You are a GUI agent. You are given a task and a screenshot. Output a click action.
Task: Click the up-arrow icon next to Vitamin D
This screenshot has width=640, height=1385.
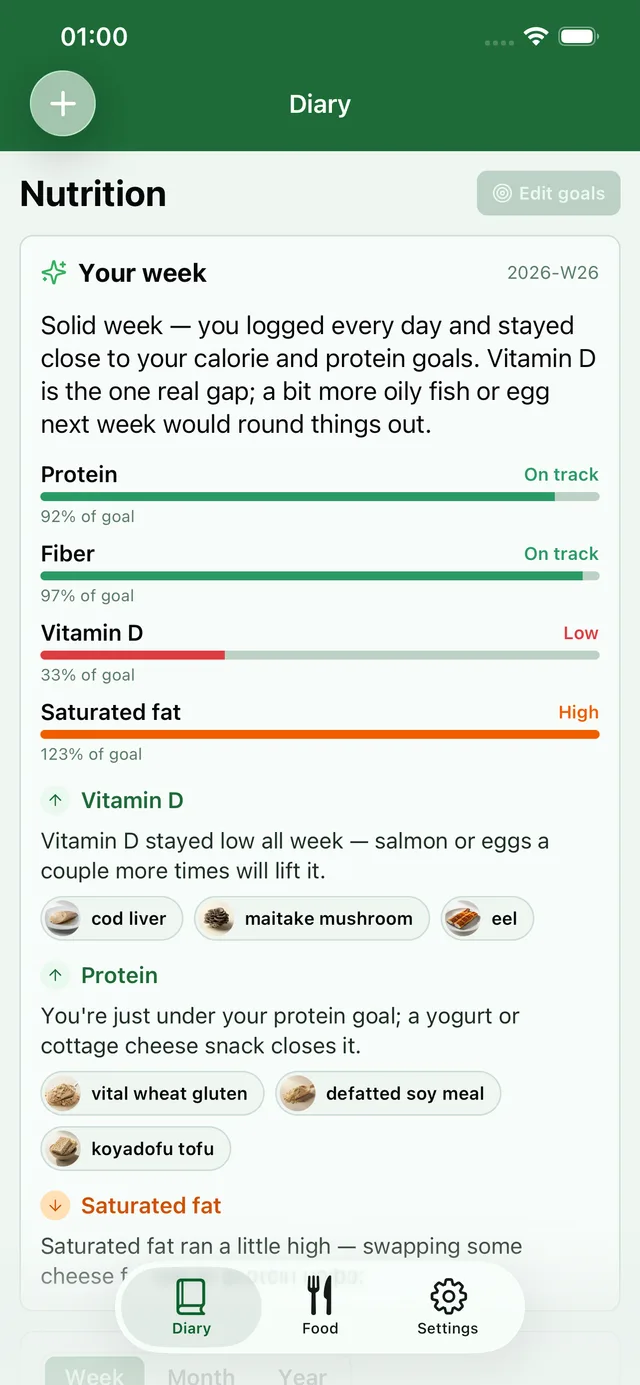(x=56, y=800)
